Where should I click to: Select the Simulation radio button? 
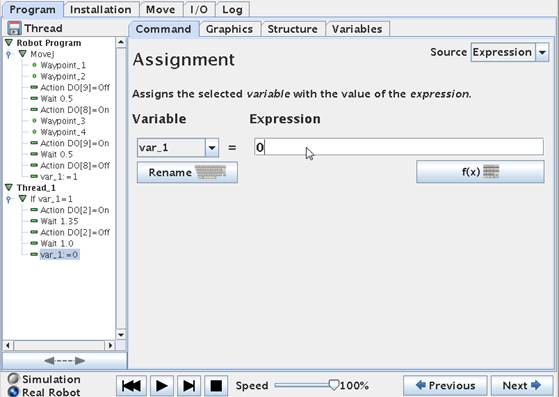point(13,379)
